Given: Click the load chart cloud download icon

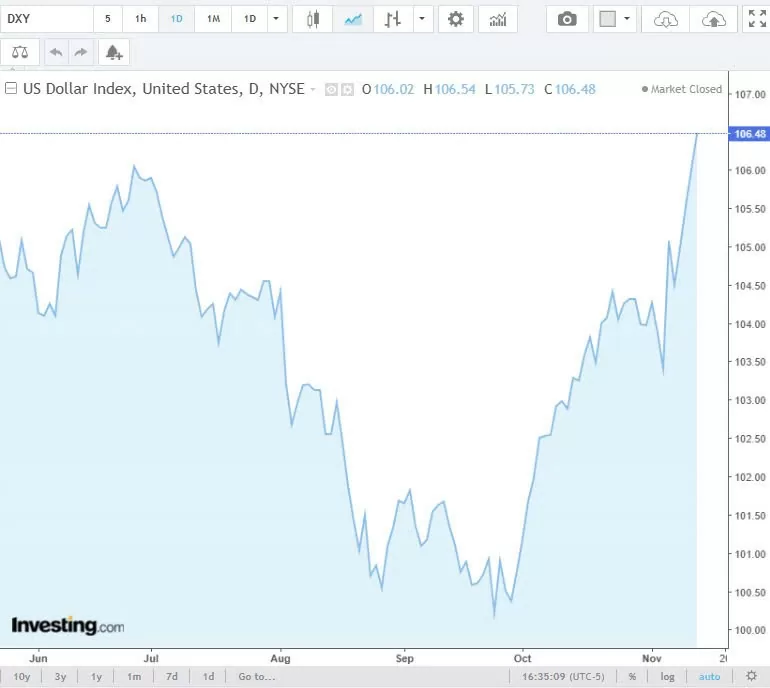Looking at the screenshot, I should click(666, 19).
